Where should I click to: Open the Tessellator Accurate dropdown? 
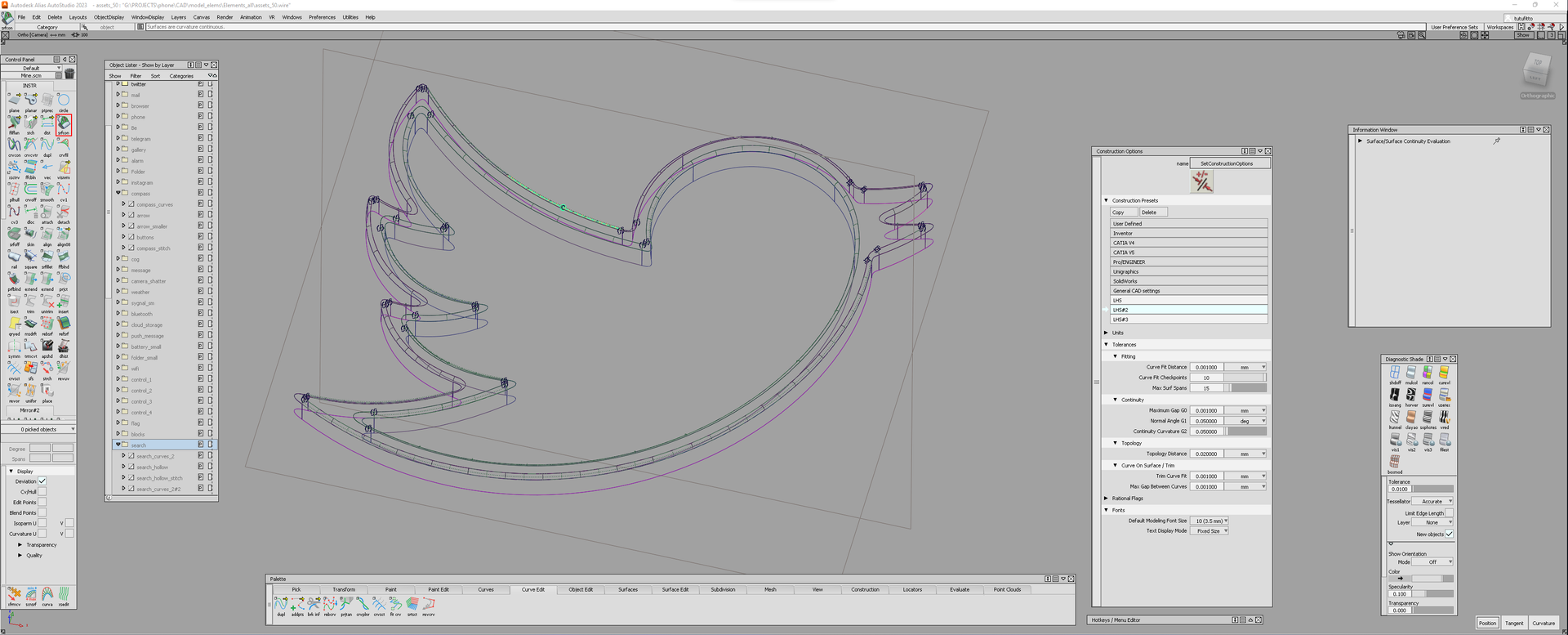click(1433, 501)
